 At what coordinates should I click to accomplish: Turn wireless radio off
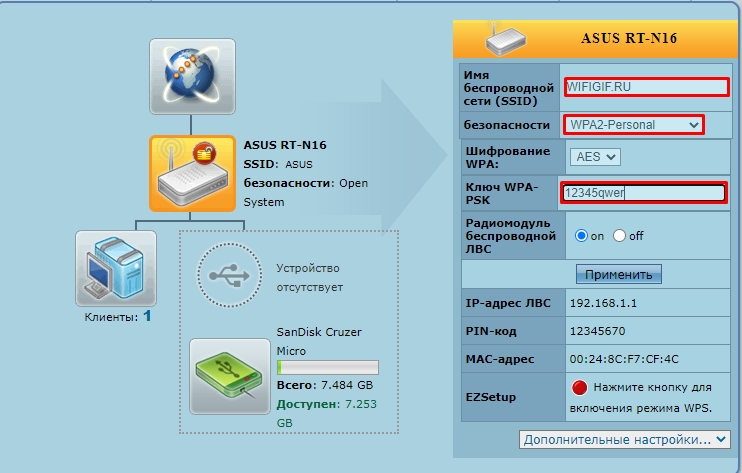click(619, 236)
